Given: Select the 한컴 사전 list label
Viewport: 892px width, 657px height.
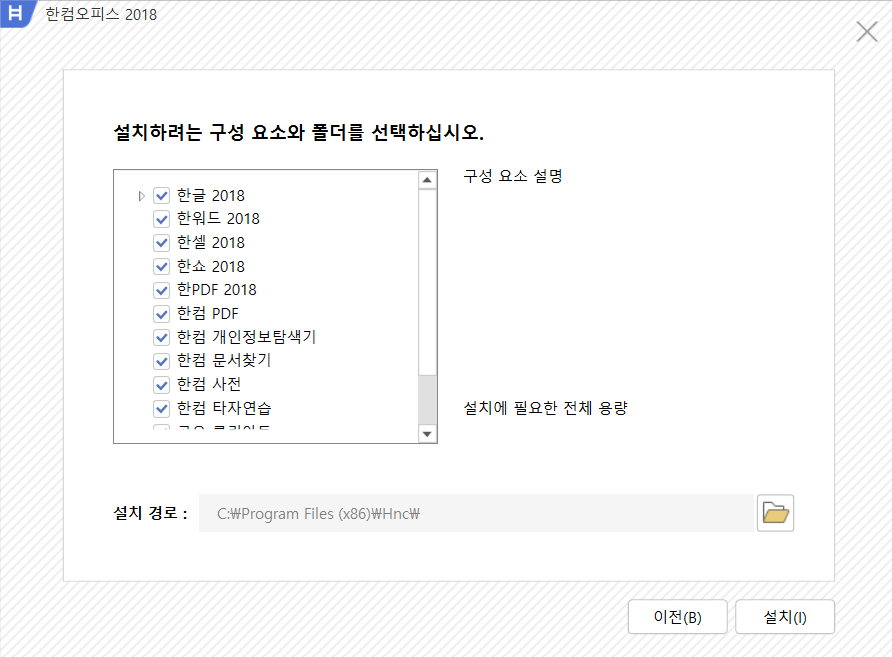Looking at the screenshot, I should coord(209,385).
